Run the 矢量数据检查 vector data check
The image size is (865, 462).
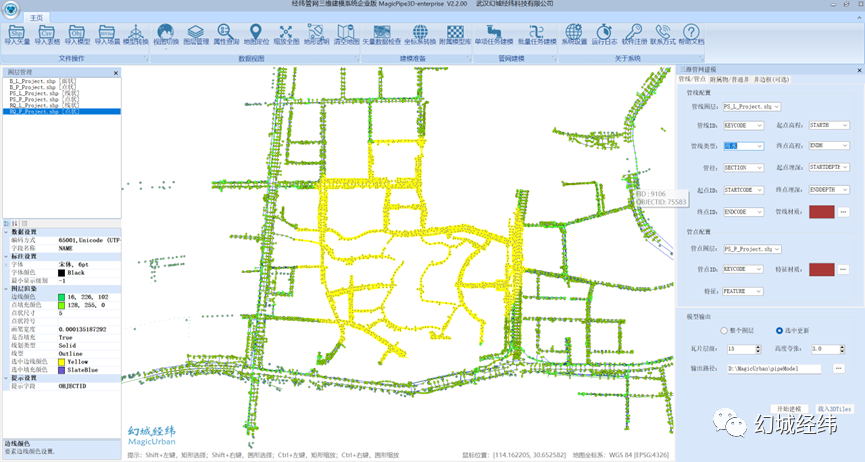pyautogui.click(x=382, y=34)
